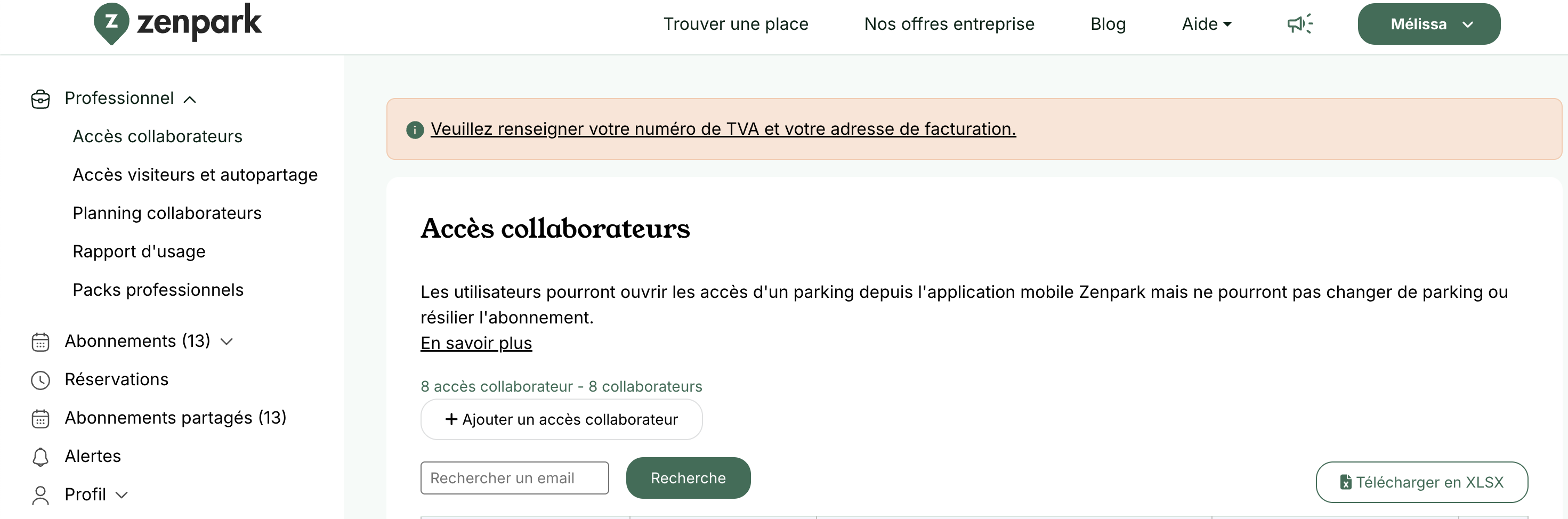Open the Mélissa account dropdown
Viewport: 1568px width, 519px height.
(x=1428, y=25)
